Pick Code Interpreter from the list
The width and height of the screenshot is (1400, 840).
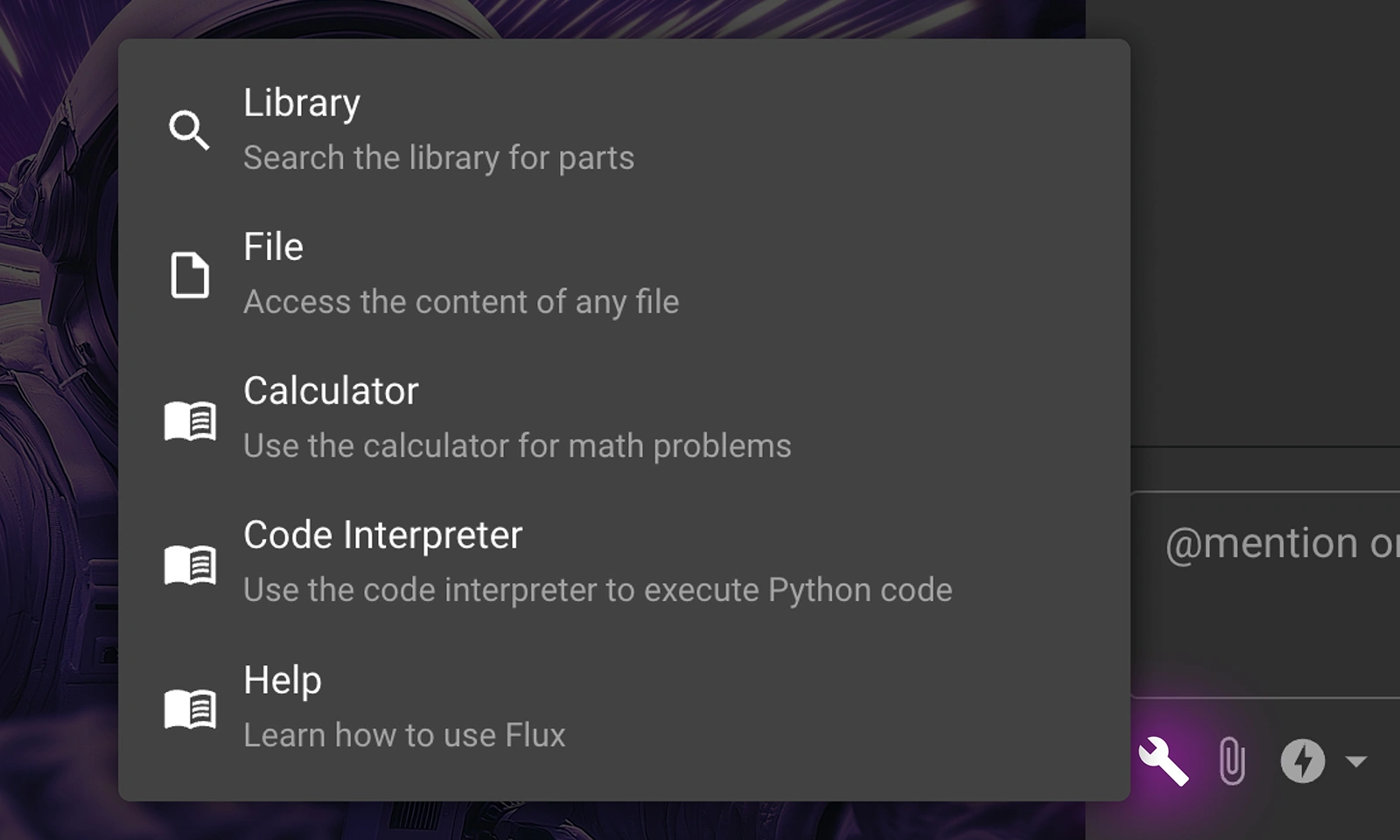tap(382, 535)
